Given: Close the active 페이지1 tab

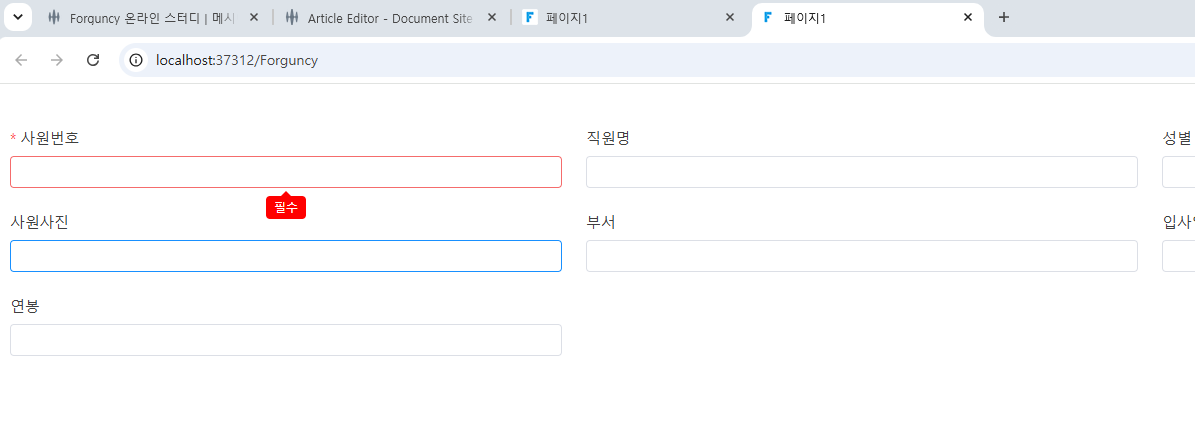Looking at the screenshot, I should tap(968, 18).
